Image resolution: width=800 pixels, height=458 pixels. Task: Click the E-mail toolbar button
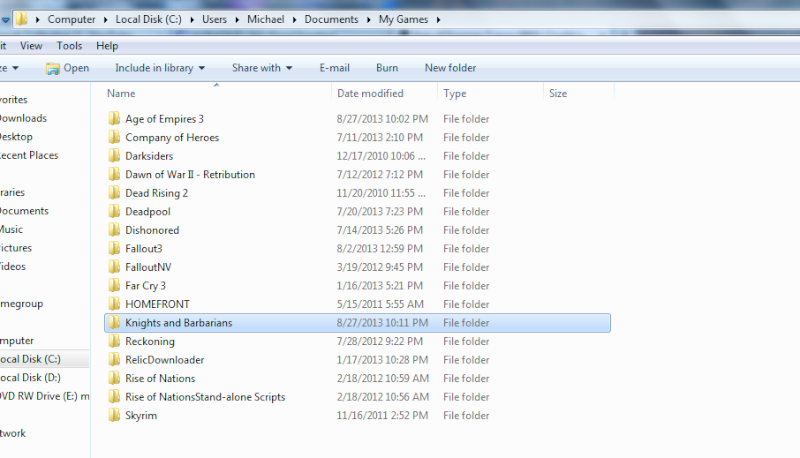[x=334, y=68]
